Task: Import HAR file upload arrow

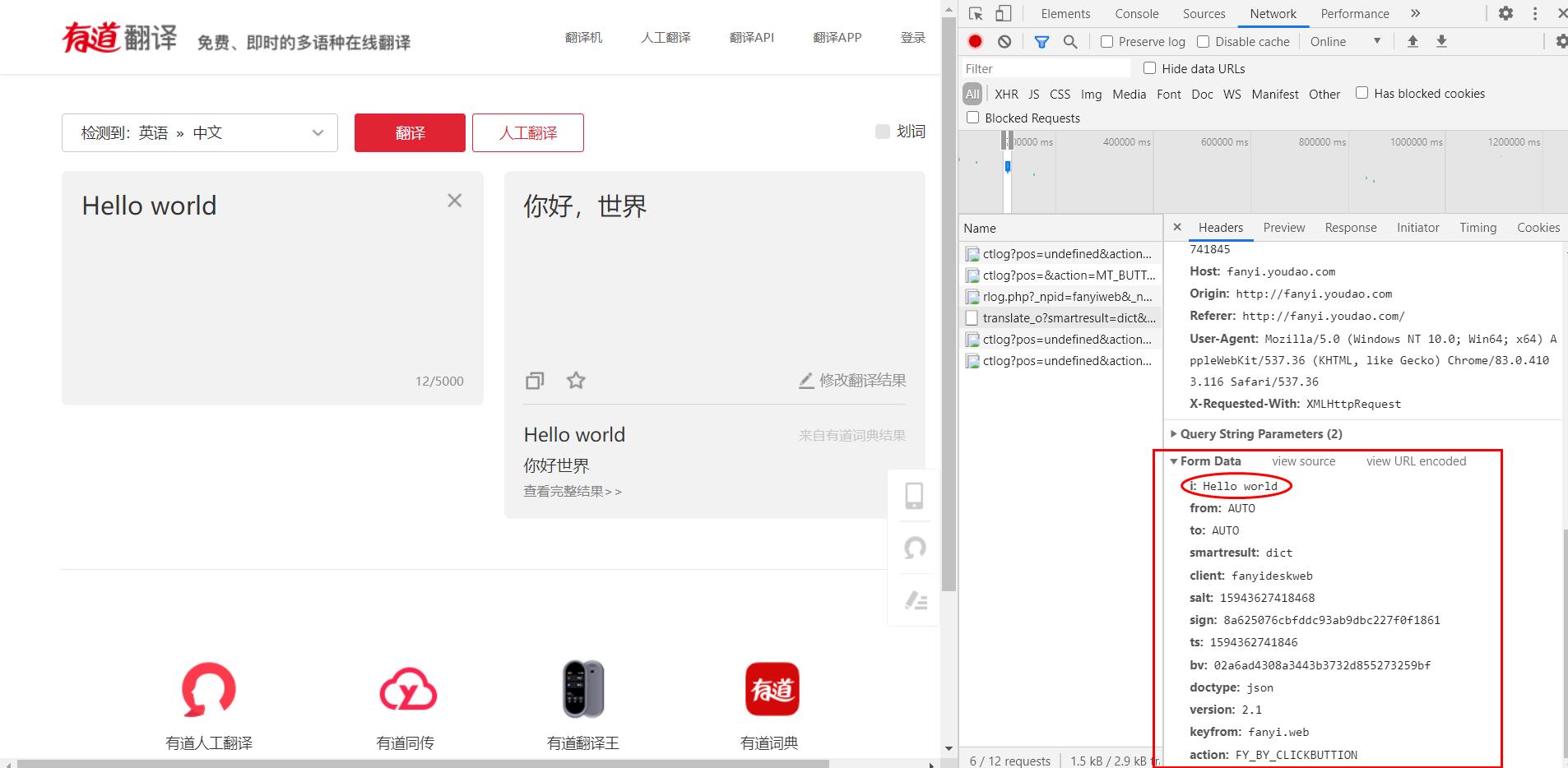Action: 1413,41
